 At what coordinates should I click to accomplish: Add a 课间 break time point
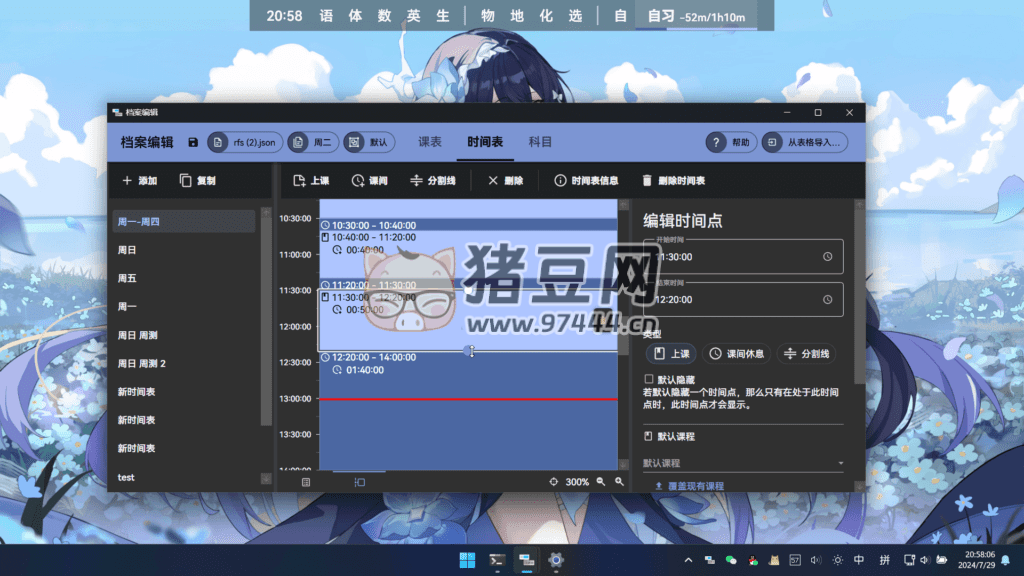coord(369,181)
